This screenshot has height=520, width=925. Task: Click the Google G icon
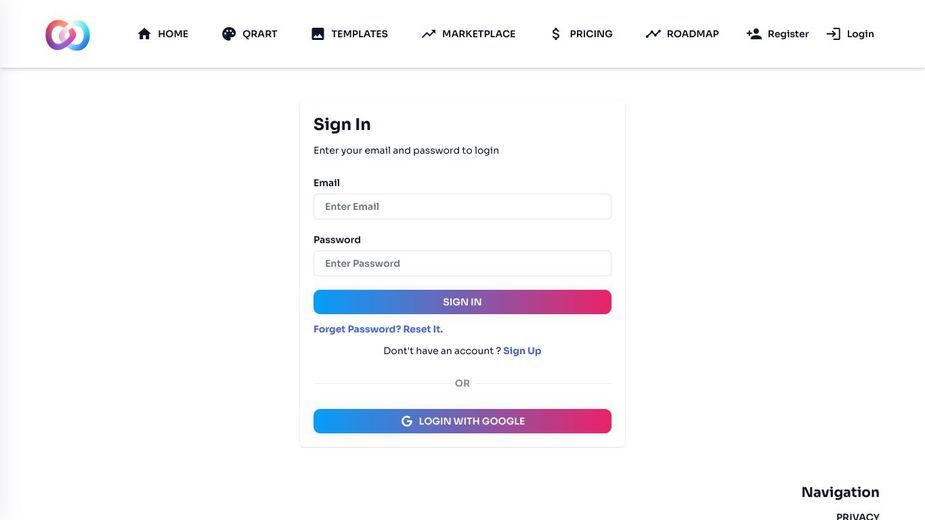click(406, 421)
